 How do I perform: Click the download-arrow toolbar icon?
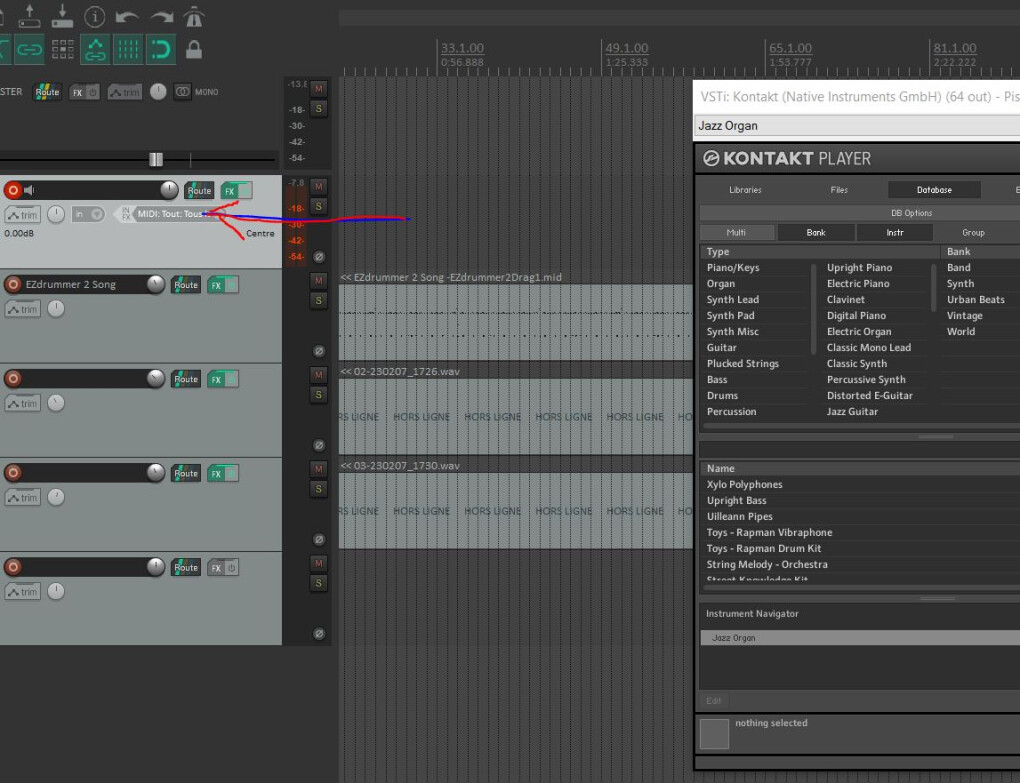point(62,16)
